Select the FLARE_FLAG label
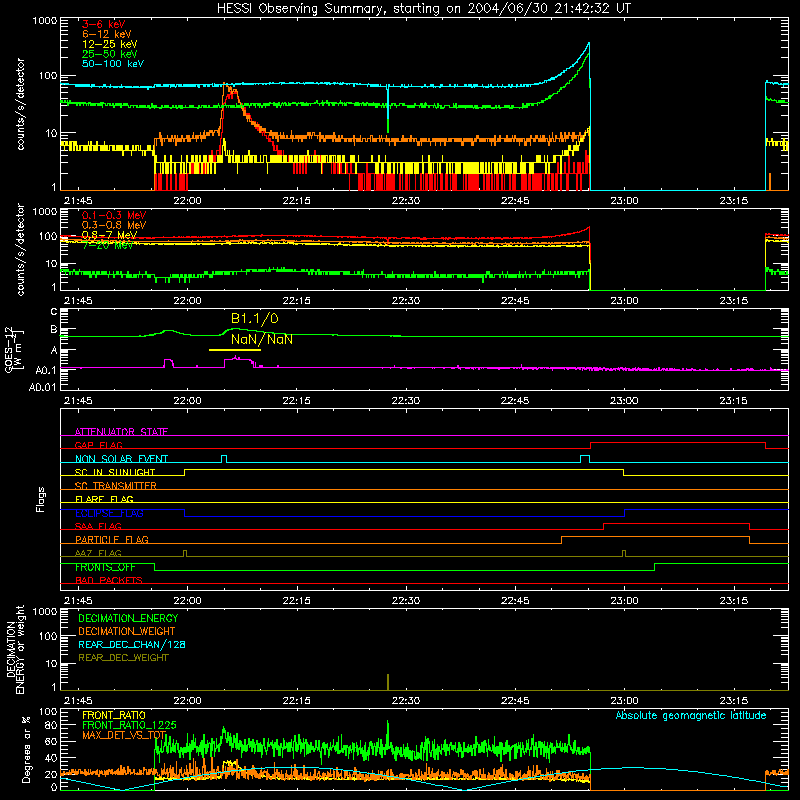This screenshot has width=800, height=800. pyautogui.click(x=104, y=499)
